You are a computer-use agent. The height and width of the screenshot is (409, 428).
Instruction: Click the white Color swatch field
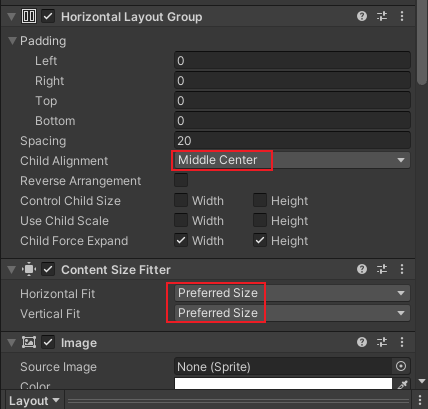click(283, 384)
